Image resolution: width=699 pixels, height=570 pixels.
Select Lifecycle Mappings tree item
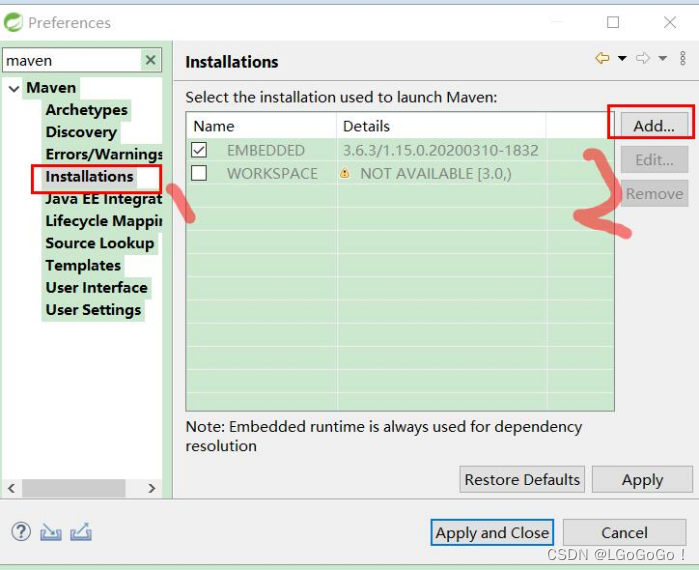pyautogui.click(x=104, y=221)
